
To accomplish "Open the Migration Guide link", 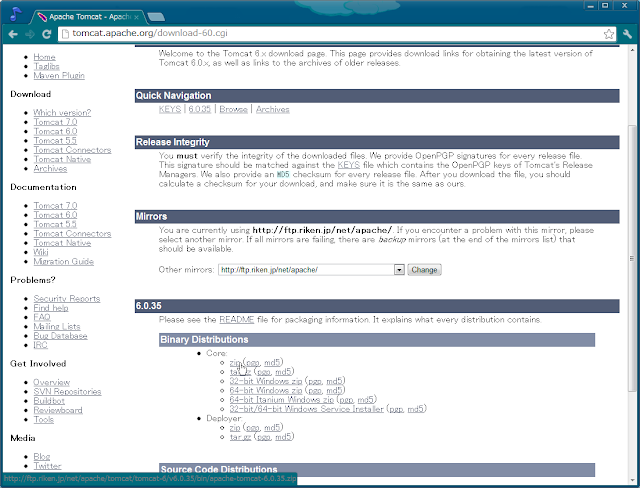I will point(64,262).
